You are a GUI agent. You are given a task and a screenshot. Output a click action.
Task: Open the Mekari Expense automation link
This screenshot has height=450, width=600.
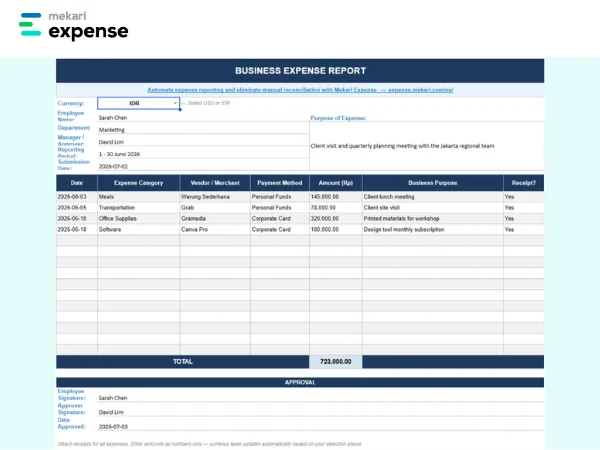[x=300, y=90]
